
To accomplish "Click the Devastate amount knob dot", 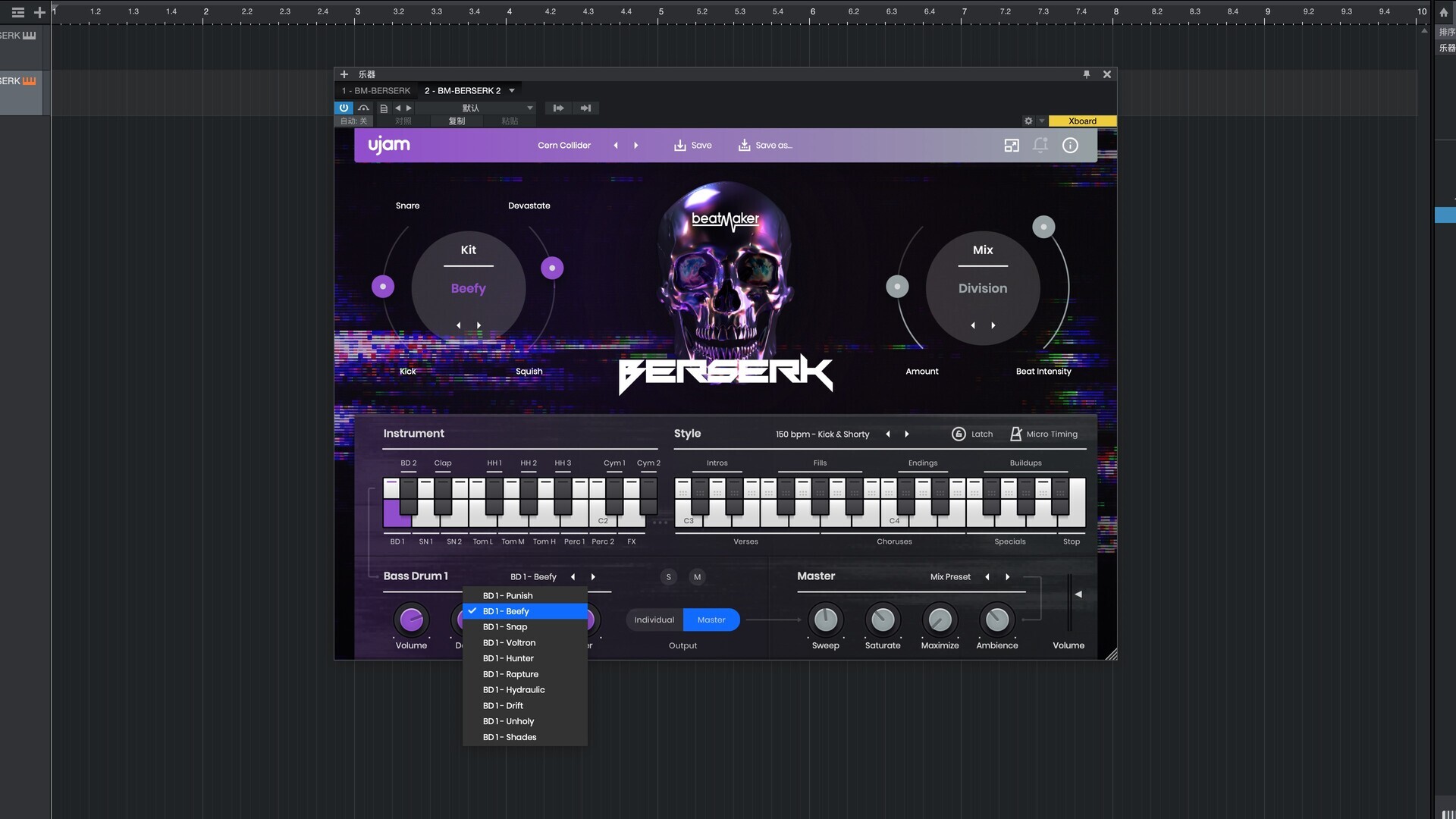I will [x=552, y=268].
